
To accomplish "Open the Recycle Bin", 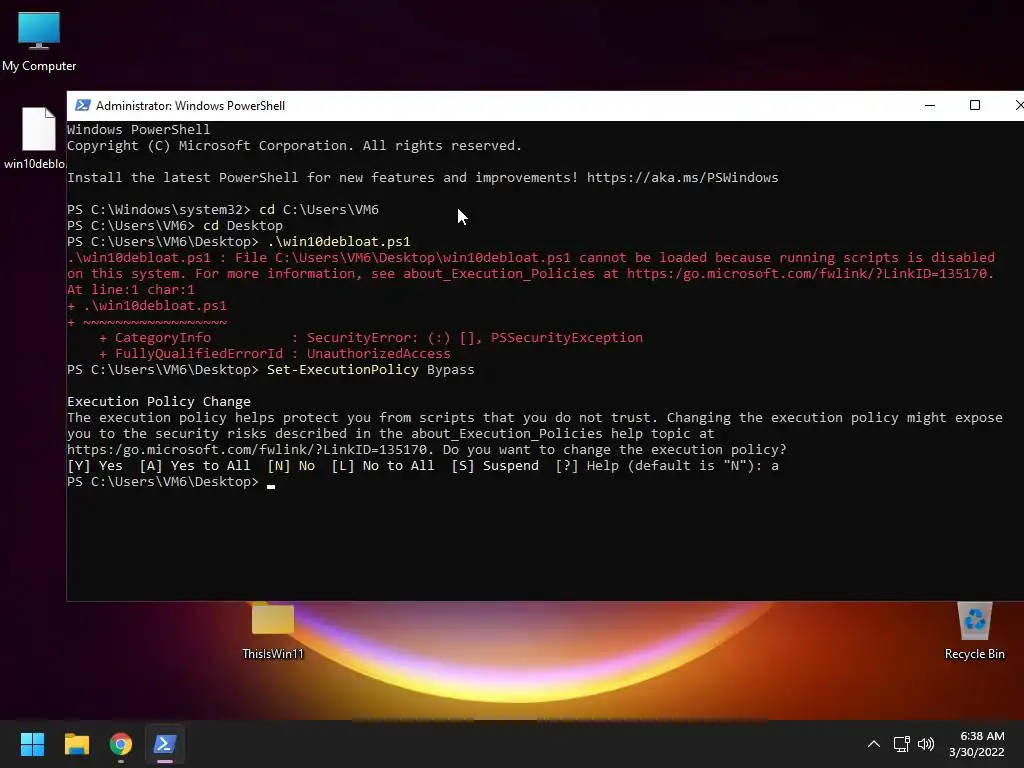I will pos(974,631).
